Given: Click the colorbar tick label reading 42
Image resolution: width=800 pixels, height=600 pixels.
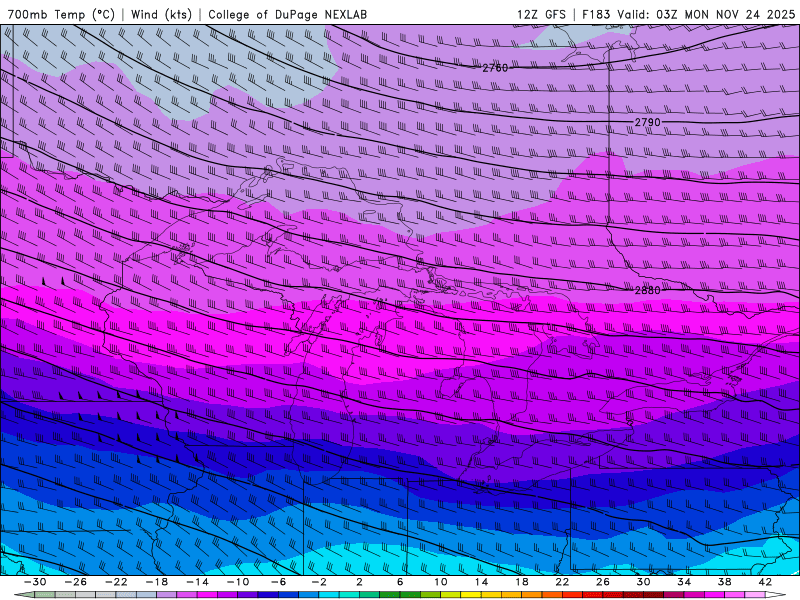Looking at the screenshot, I should pos(765,582).
